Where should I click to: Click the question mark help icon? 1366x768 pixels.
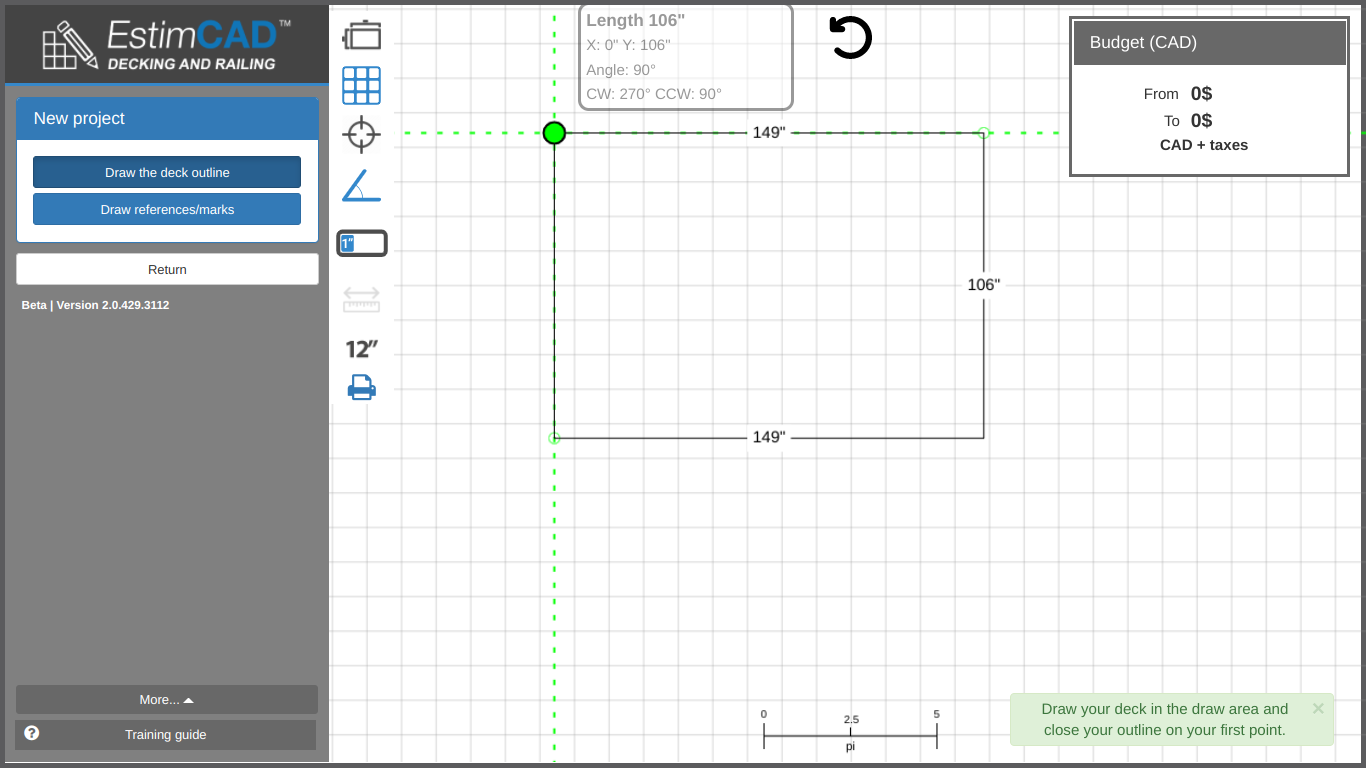click(x=32, y=733)
